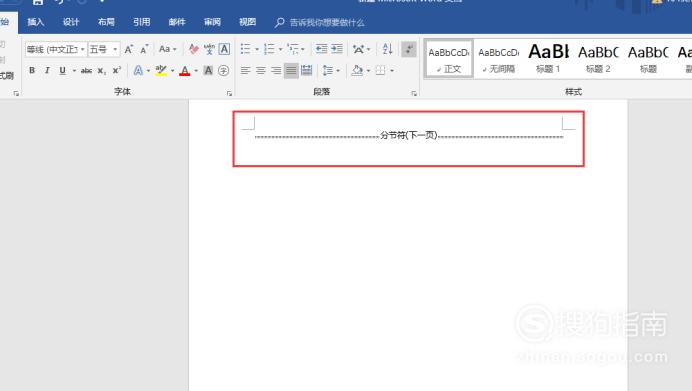This screenshot has width=692, height=391.
Task: Toggle justify alignment
Action: (291, 71)
